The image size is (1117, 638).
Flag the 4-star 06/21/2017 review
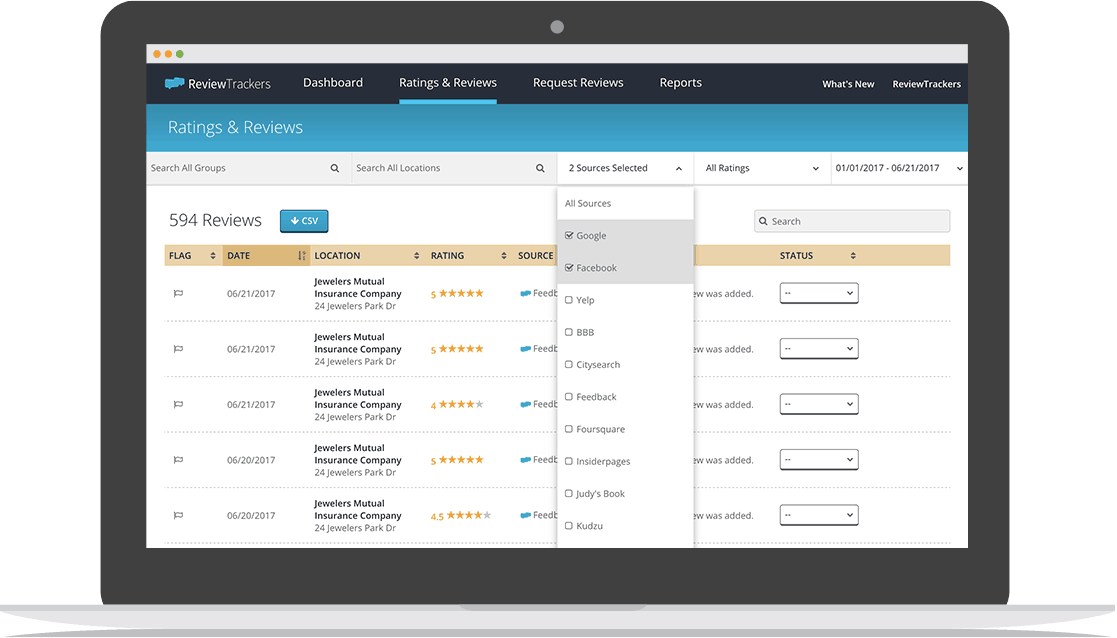coord(178,404)
